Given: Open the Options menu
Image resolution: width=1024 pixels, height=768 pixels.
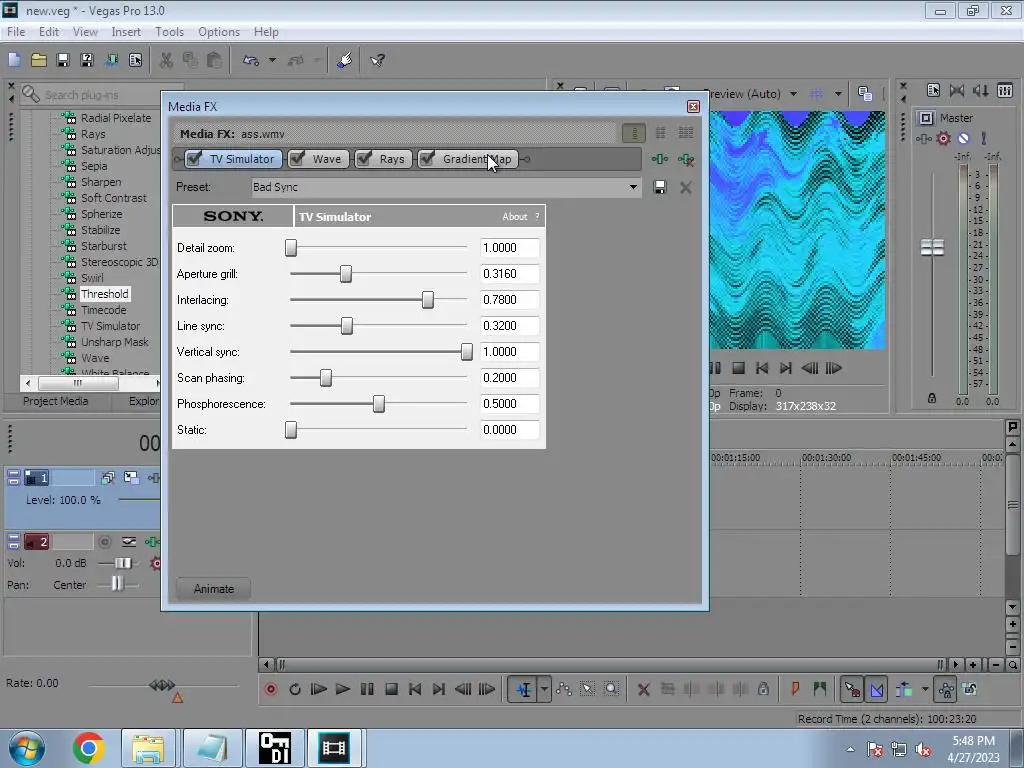Looking at the screenshot, I should pos(219,31).
